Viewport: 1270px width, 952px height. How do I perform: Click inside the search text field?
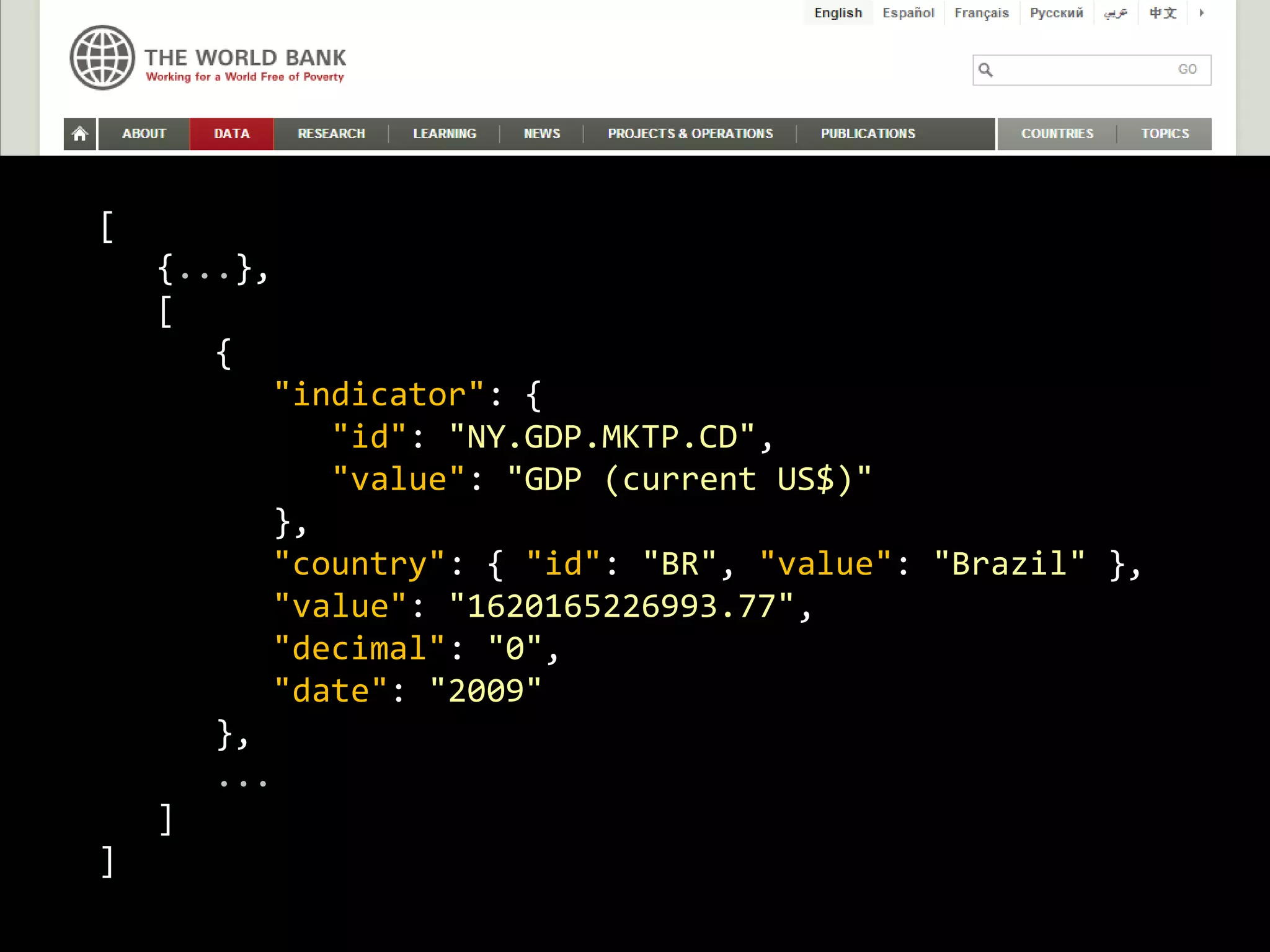pyautogui.click(x=1082, y=69)
